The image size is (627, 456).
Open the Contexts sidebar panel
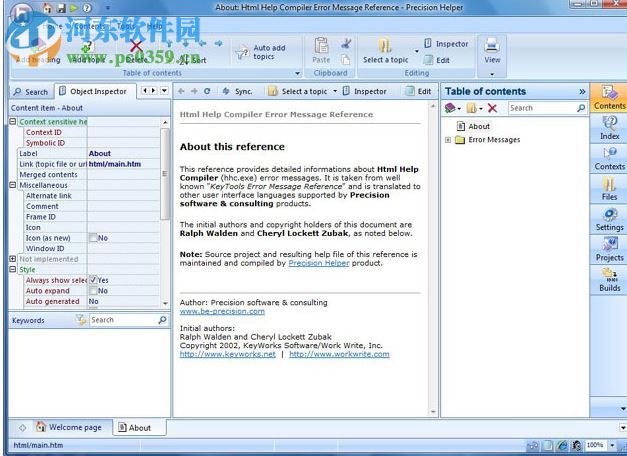coord(609,158)
